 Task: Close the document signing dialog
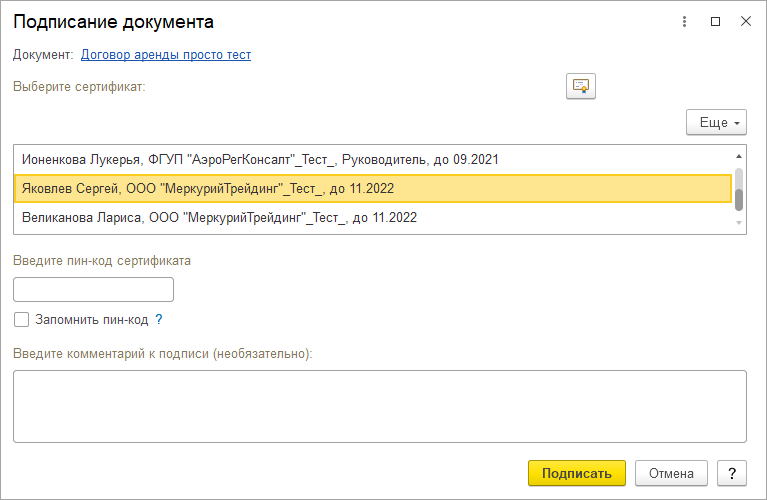(745, 21)
